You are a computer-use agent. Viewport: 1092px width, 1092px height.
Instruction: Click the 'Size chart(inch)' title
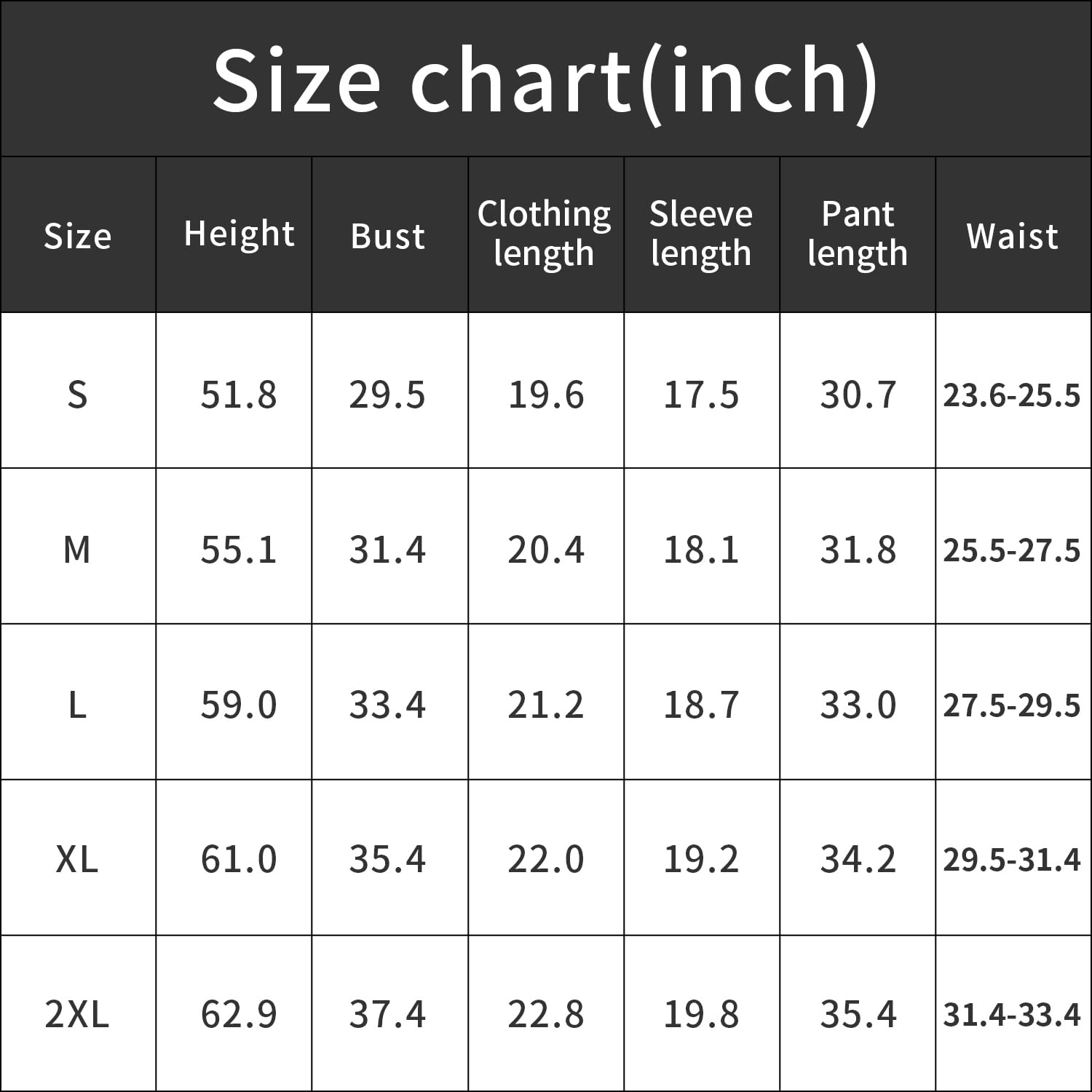tap(545, 79)
